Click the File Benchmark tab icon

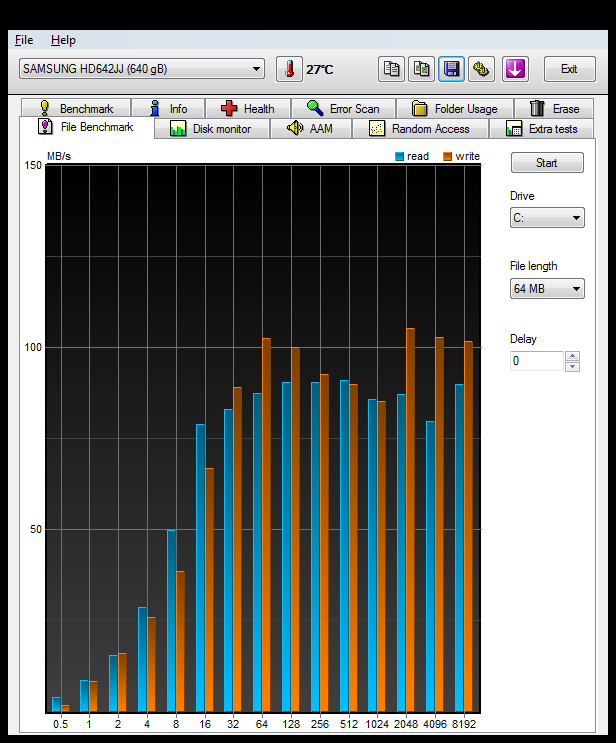(x=45, y=127)
